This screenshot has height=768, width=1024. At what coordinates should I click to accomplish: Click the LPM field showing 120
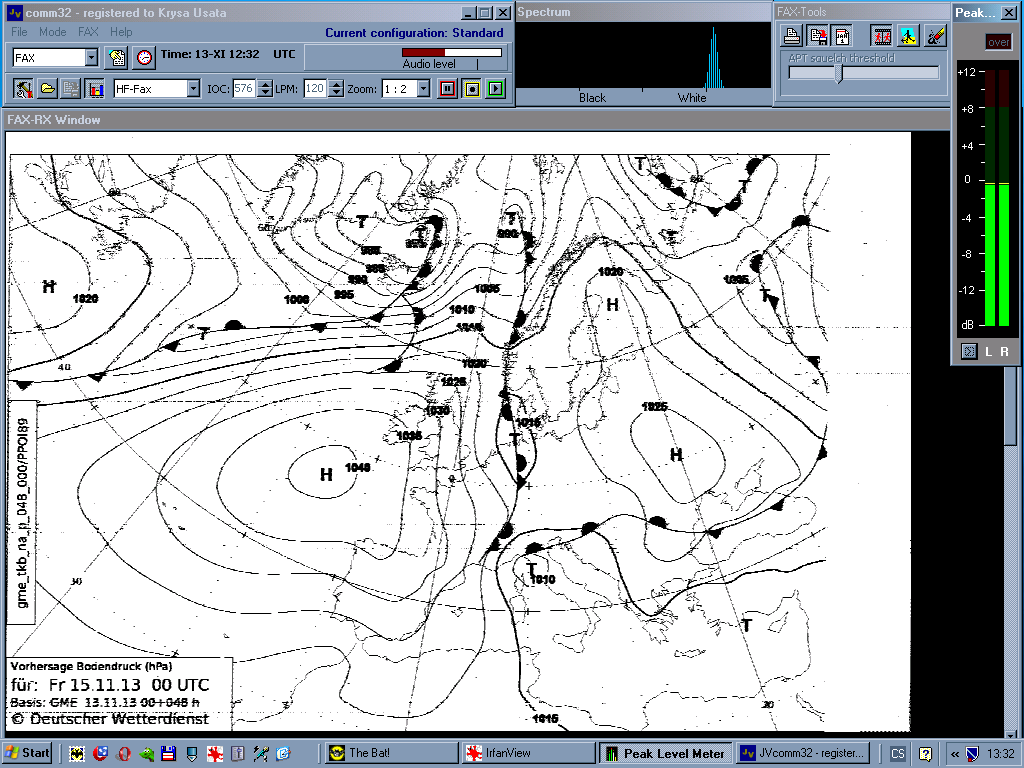[x=315, y=88]
